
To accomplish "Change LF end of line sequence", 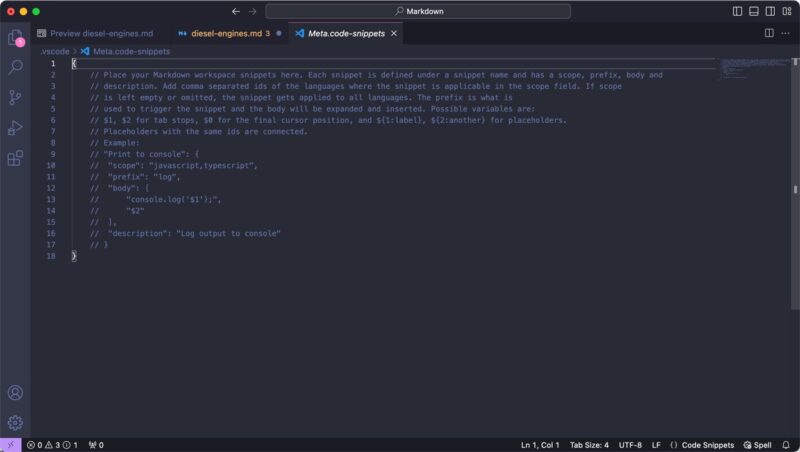I will click(656, 445).
